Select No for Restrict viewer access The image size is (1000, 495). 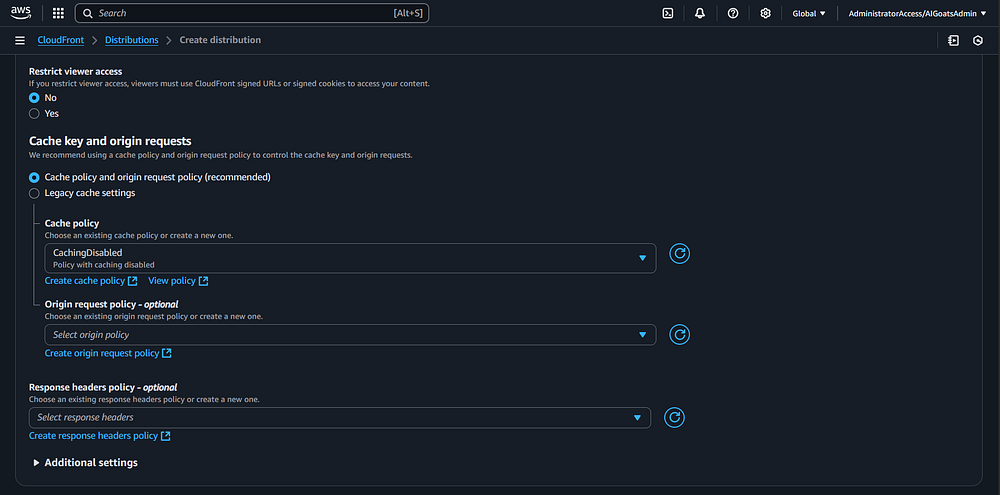click(x=35, y=98)
